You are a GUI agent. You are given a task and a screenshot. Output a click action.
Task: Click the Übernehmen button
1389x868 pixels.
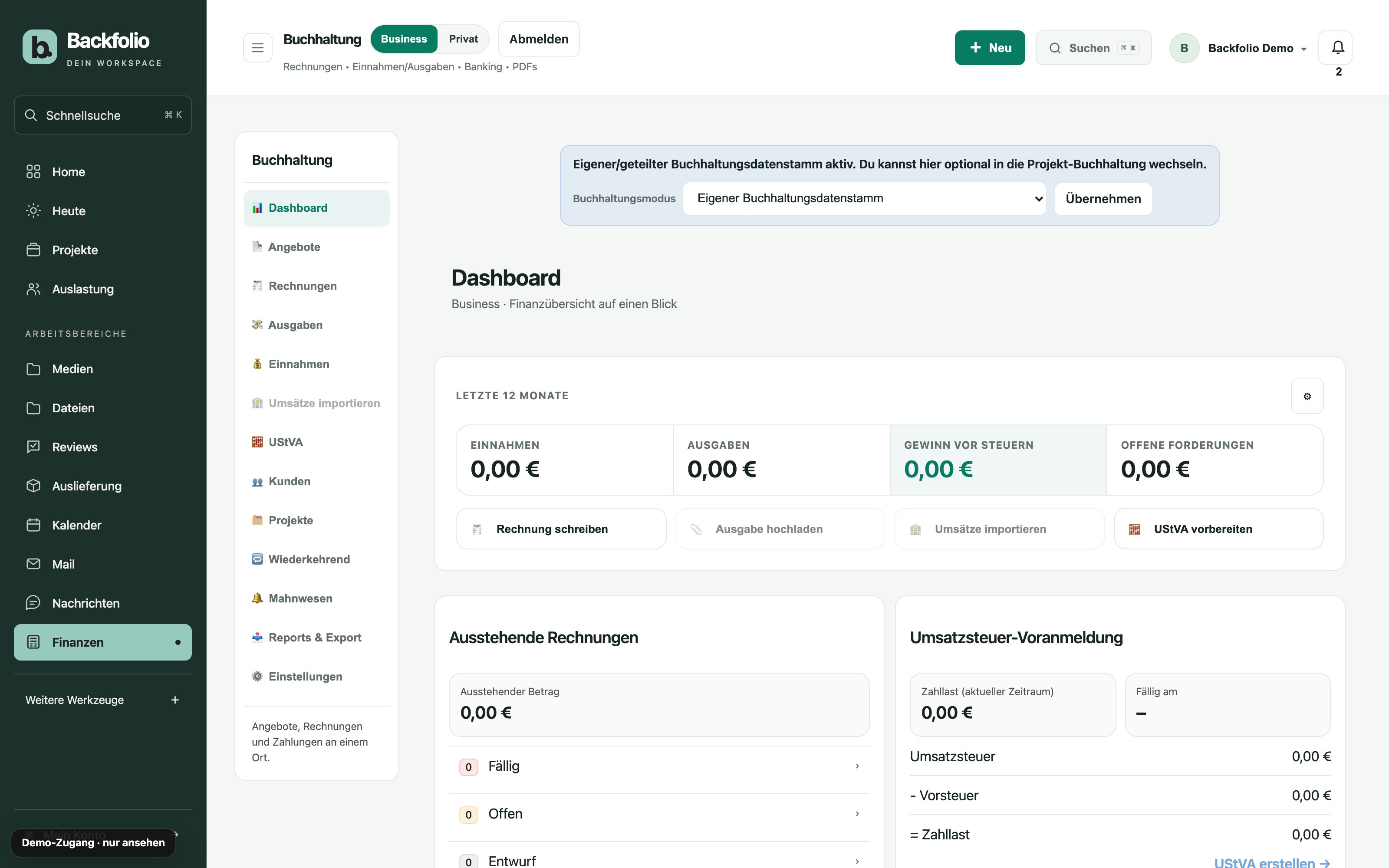(1103, 199)
